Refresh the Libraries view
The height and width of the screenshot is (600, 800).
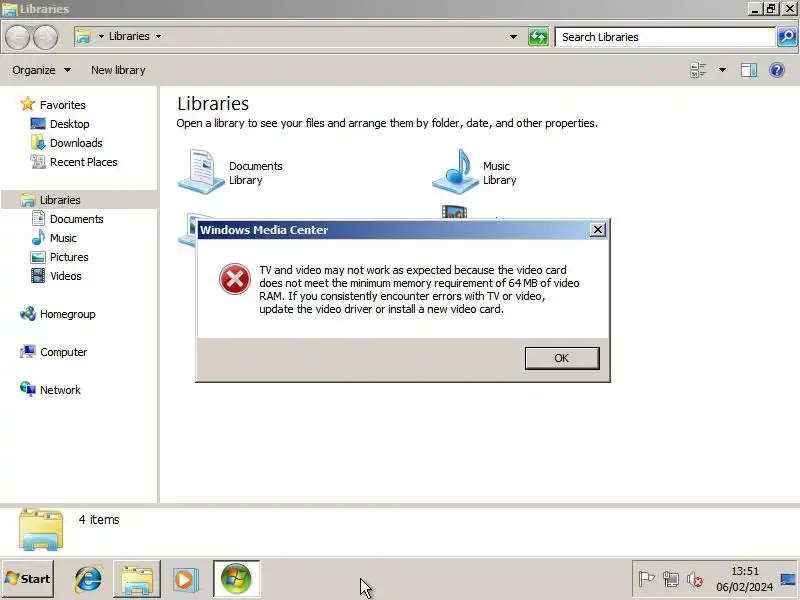(x=538, y=37)
